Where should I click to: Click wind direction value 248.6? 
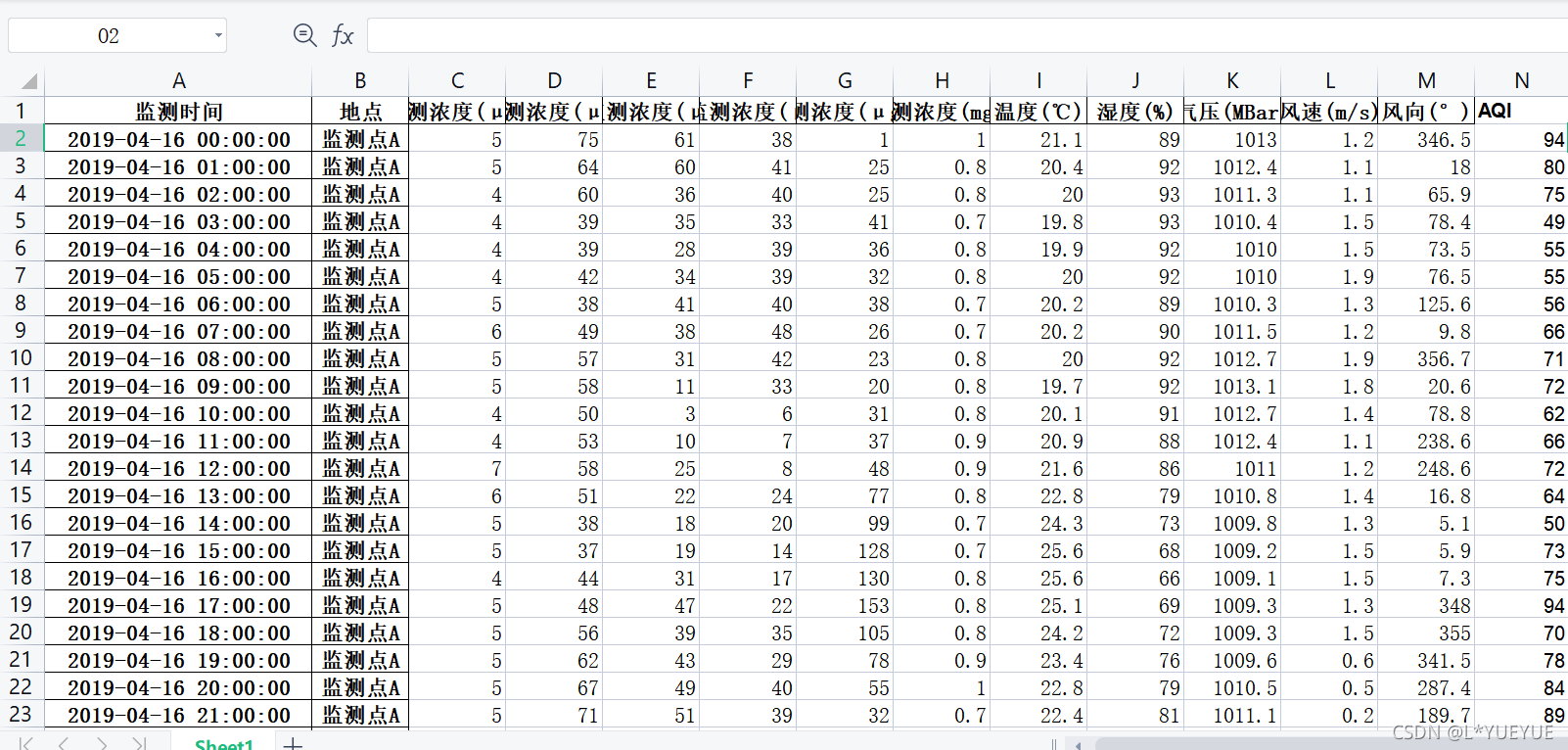(x=1426, y=468)
